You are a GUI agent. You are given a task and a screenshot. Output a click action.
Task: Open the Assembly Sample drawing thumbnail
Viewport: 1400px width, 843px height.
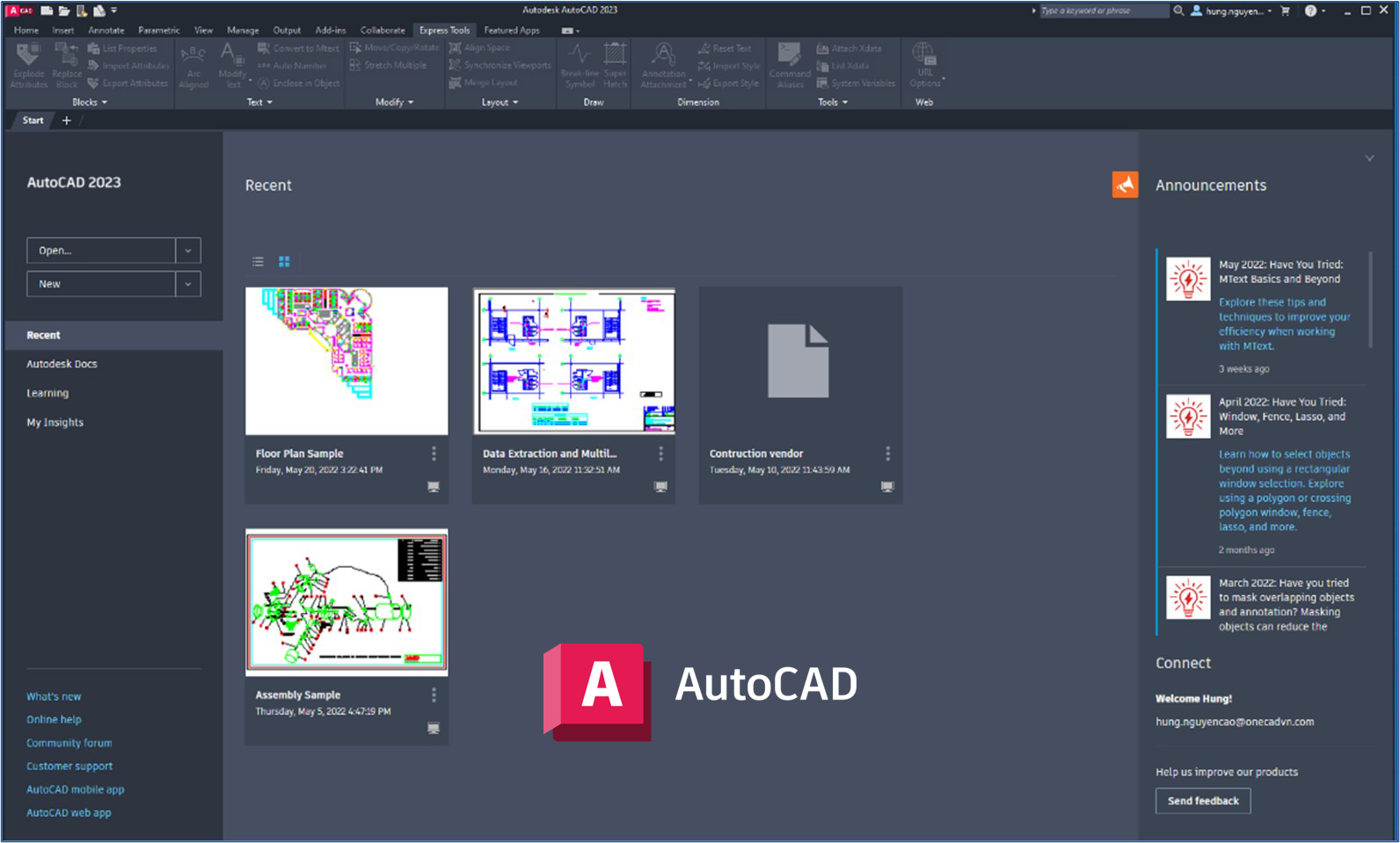click(346, 602)
